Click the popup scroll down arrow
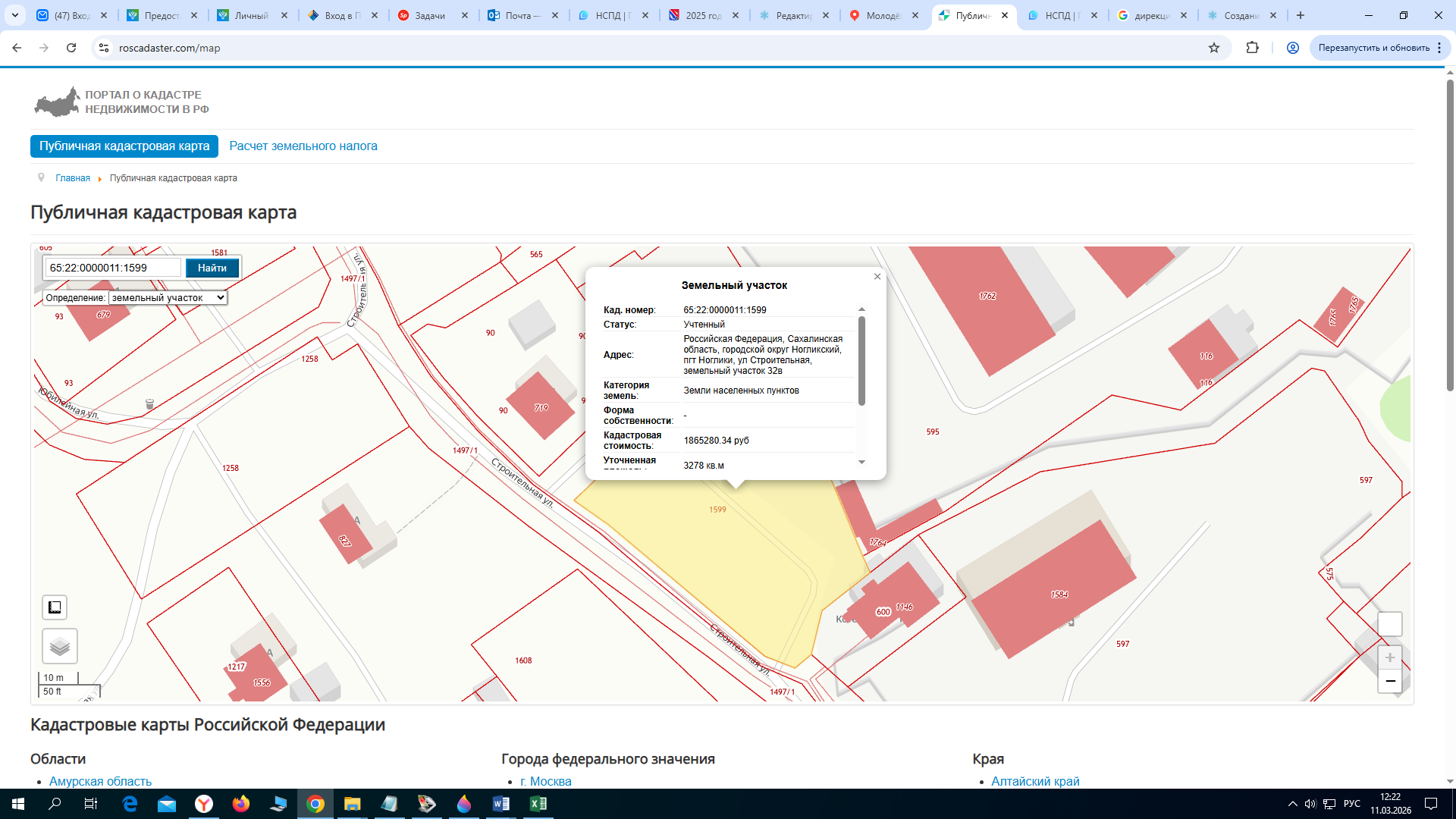 tap(861, 462)
